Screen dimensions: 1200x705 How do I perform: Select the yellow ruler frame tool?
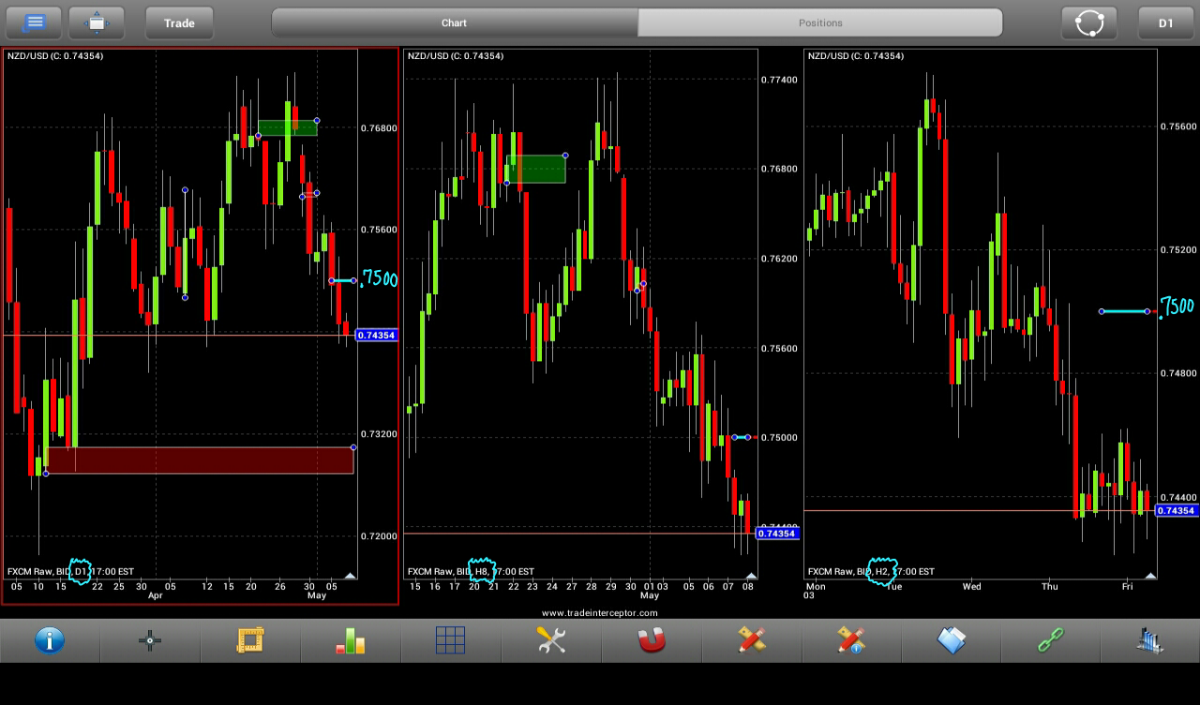[249, 640]
